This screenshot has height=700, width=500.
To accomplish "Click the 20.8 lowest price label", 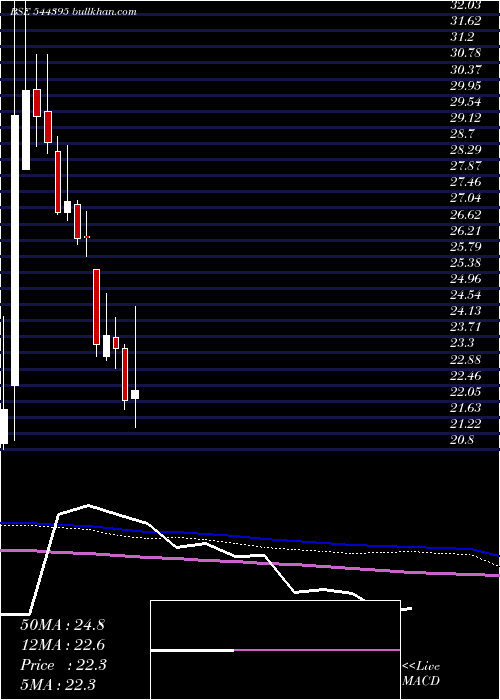I will [x=463, y=440].
